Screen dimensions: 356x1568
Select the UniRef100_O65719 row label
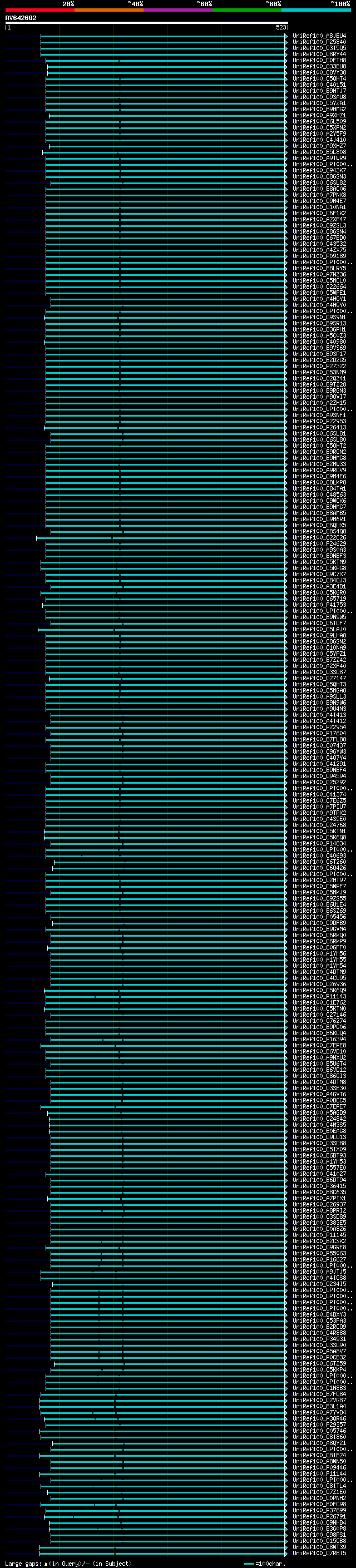pyautogui.click(x=319, y=598)
